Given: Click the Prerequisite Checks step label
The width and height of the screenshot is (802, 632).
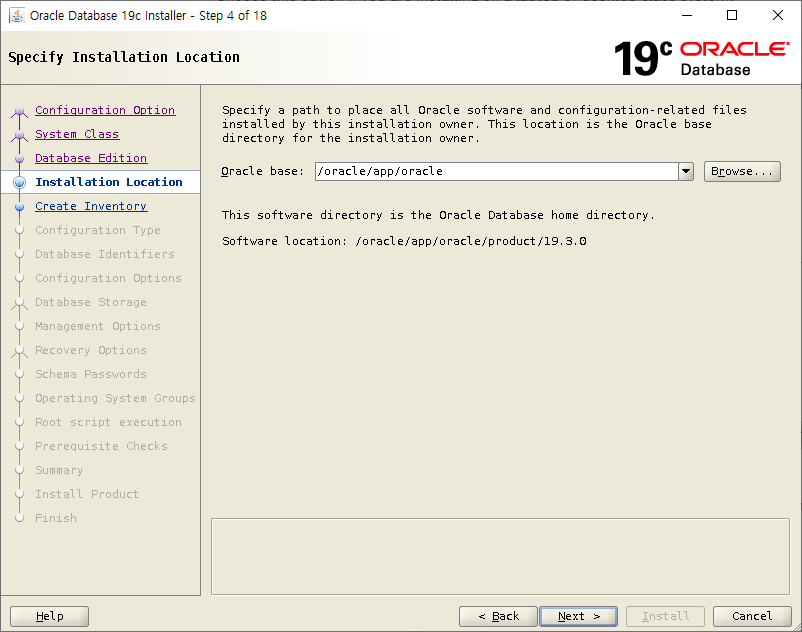Looking at the screenshot, I should pyautogui.click(x=101, y=446).
